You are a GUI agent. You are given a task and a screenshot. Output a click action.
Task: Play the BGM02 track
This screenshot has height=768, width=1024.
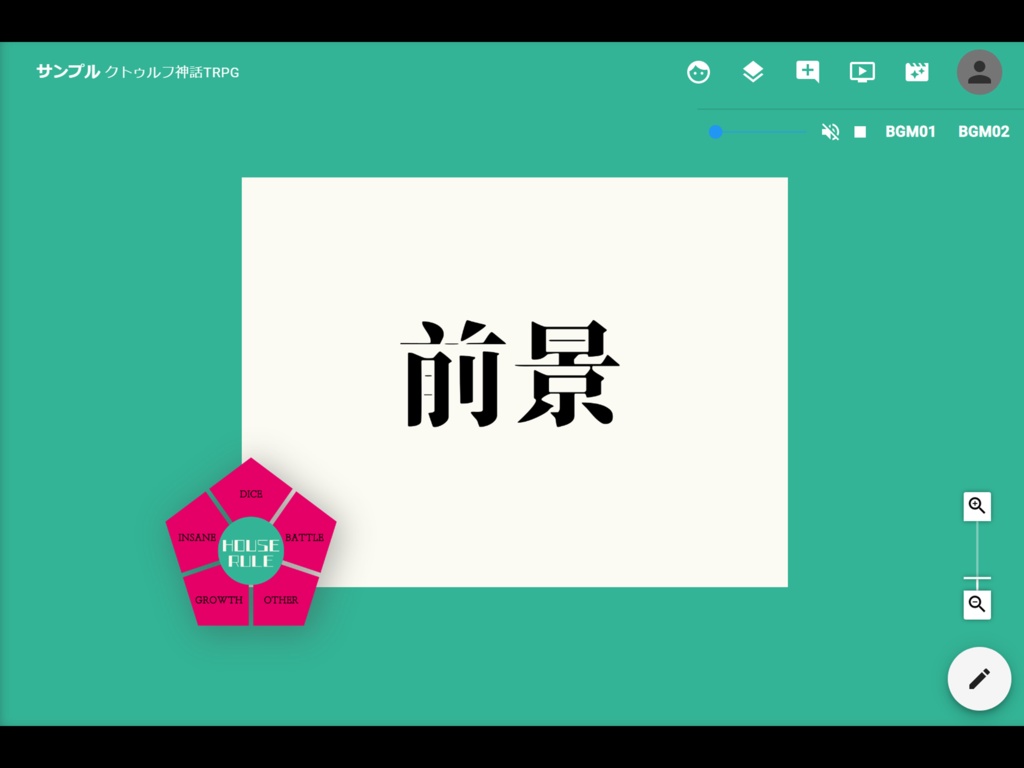point(984,131)
